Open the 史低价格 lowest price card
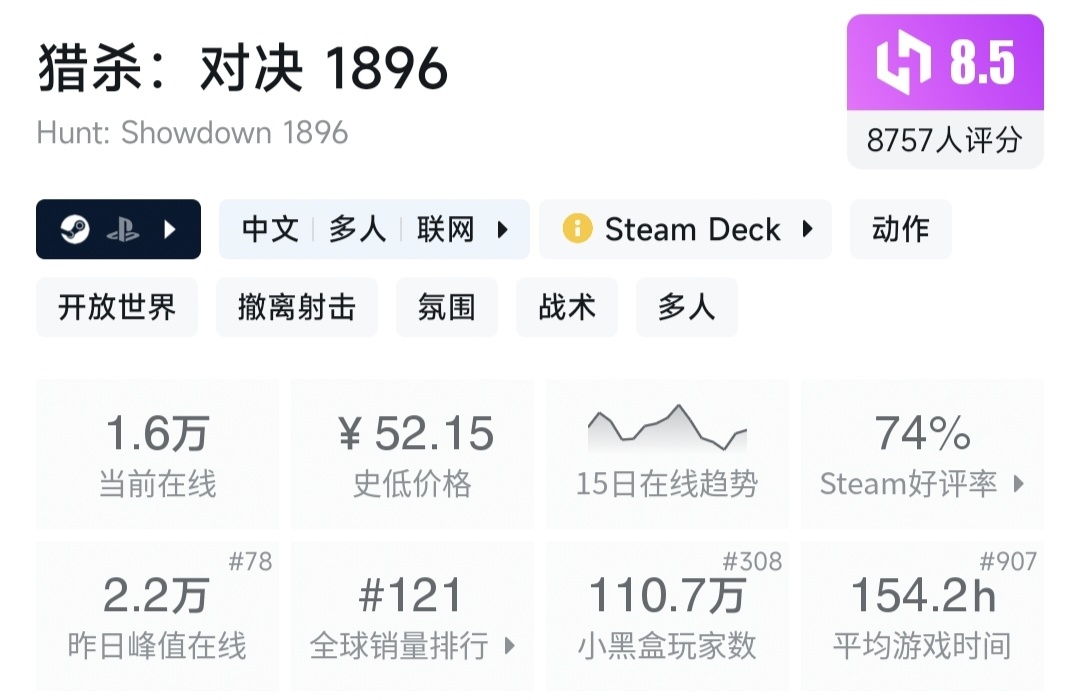This screenshot has width=1080, height=700. [x=412, y=454]
